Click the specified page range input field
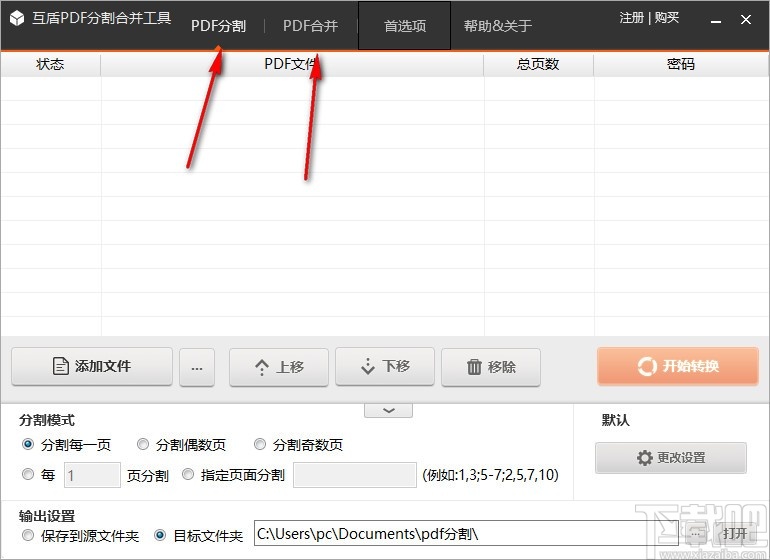Screen dimensions: 770x560 355,475
